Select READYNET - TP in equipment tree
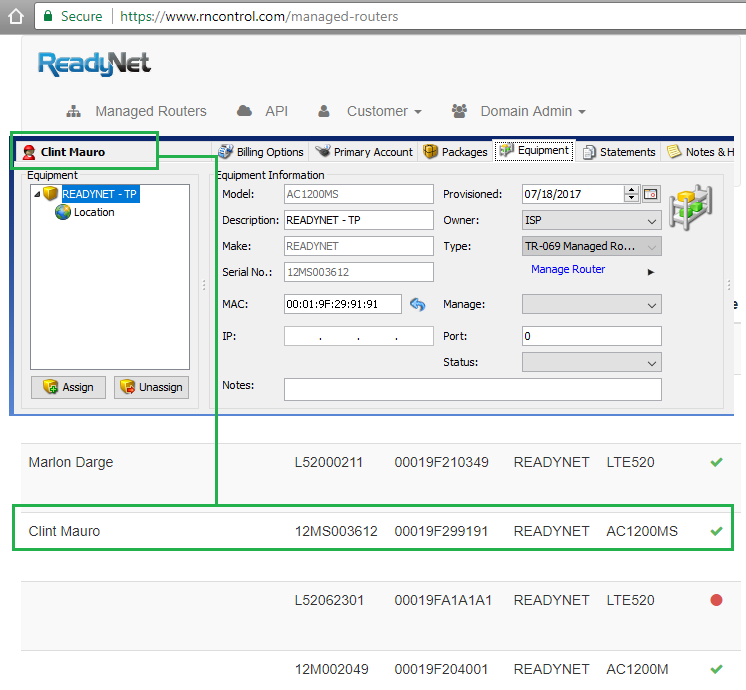This screenshot has width=746, height=690. coord(100,194)
